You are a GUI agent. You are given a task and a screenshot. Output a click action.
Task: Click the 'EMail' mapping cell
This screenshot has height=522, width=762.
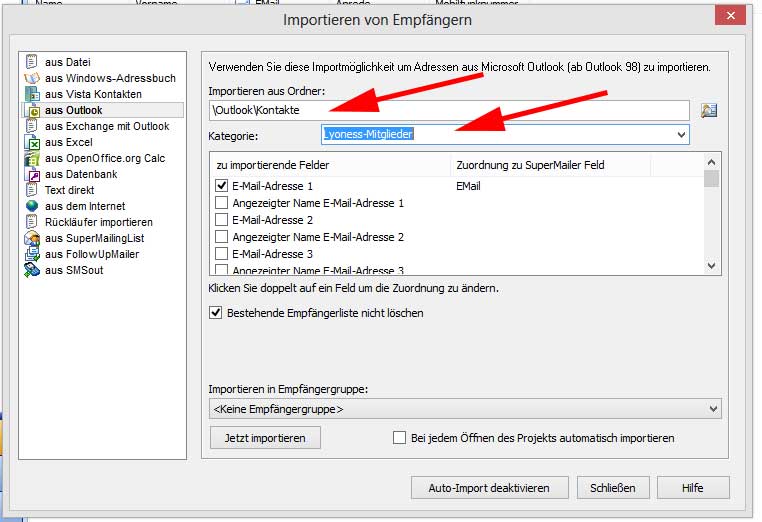(468, 186)
